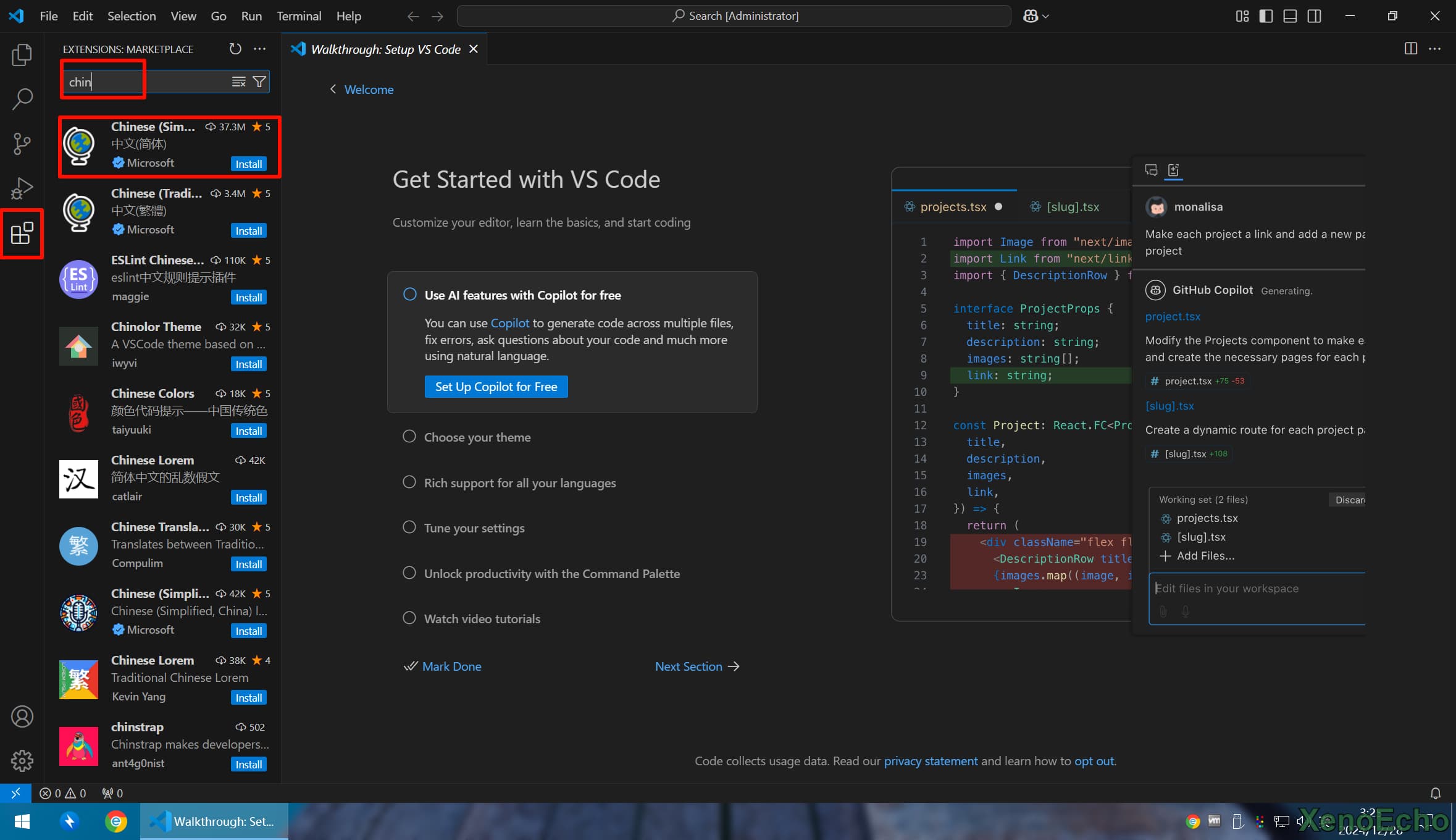1456x840 pixels.
Task: Open the Source Control view
Action: pos(22,143)
